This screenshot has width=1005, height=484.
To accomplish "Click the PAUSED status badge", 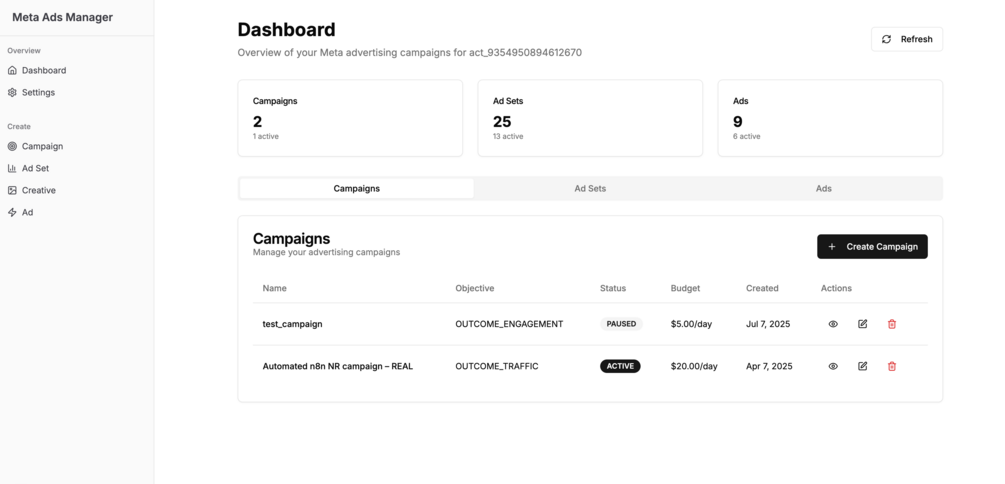I will [621, 324].
